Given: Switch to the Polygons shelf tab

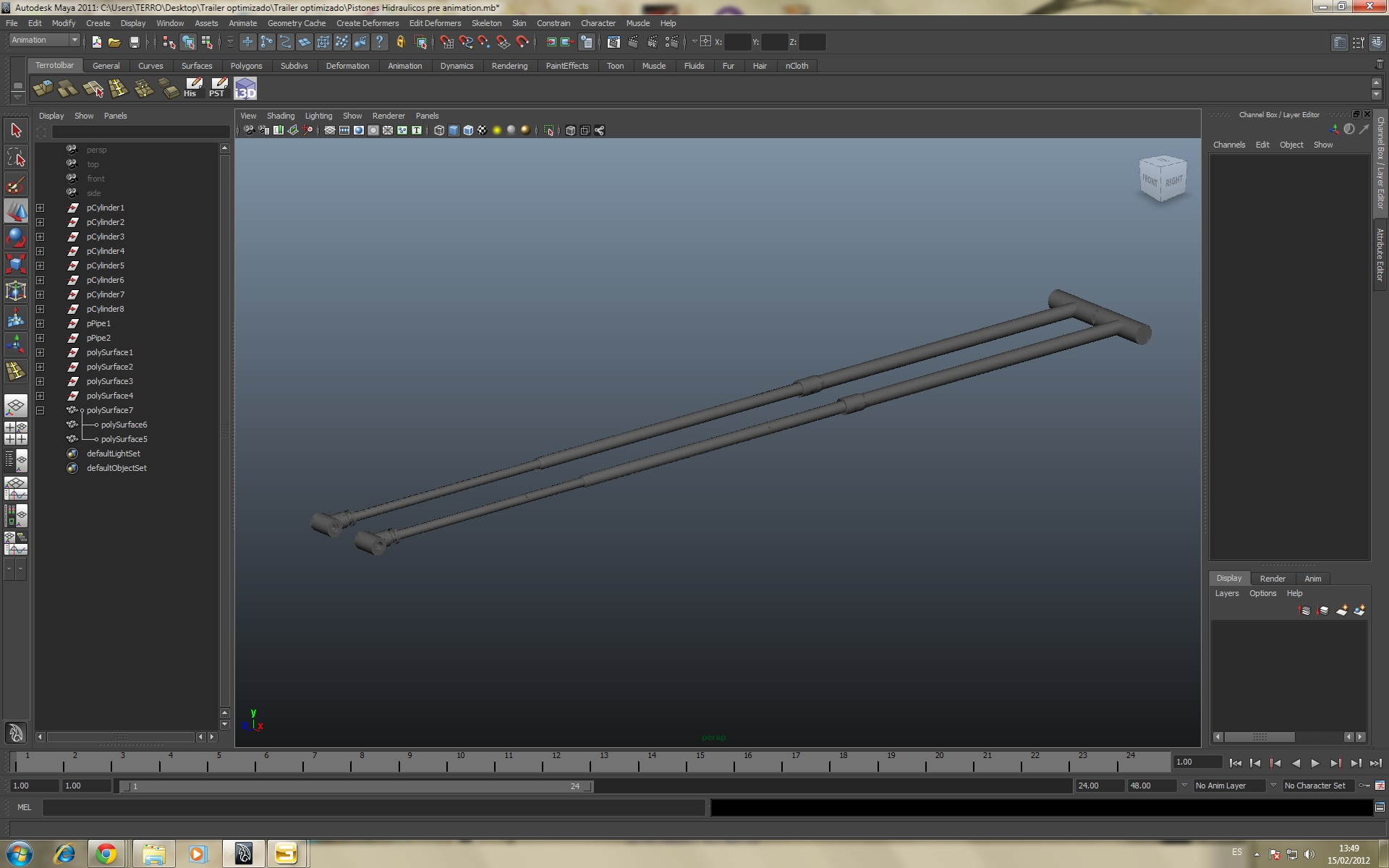Looking at the screenshot, I should pos(246,66).
